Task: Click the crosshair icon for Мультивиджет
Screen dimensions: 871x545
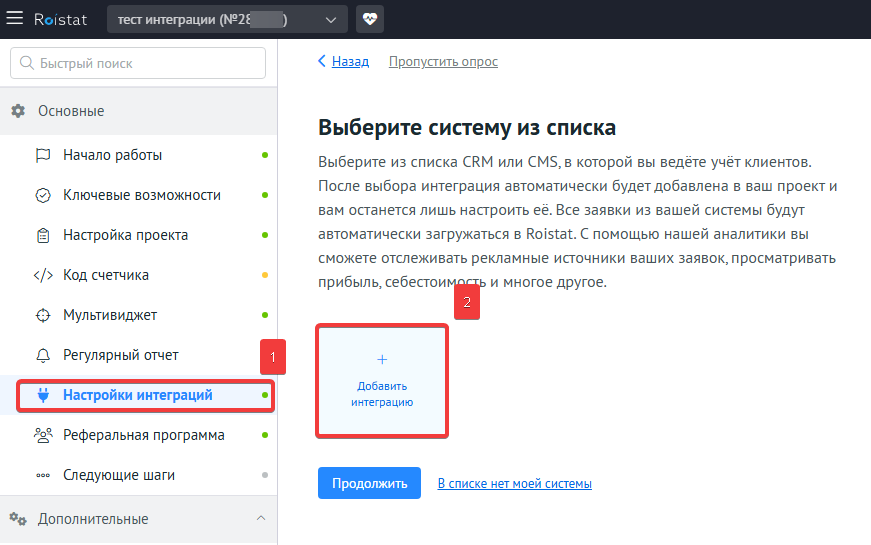Action: 43,315
